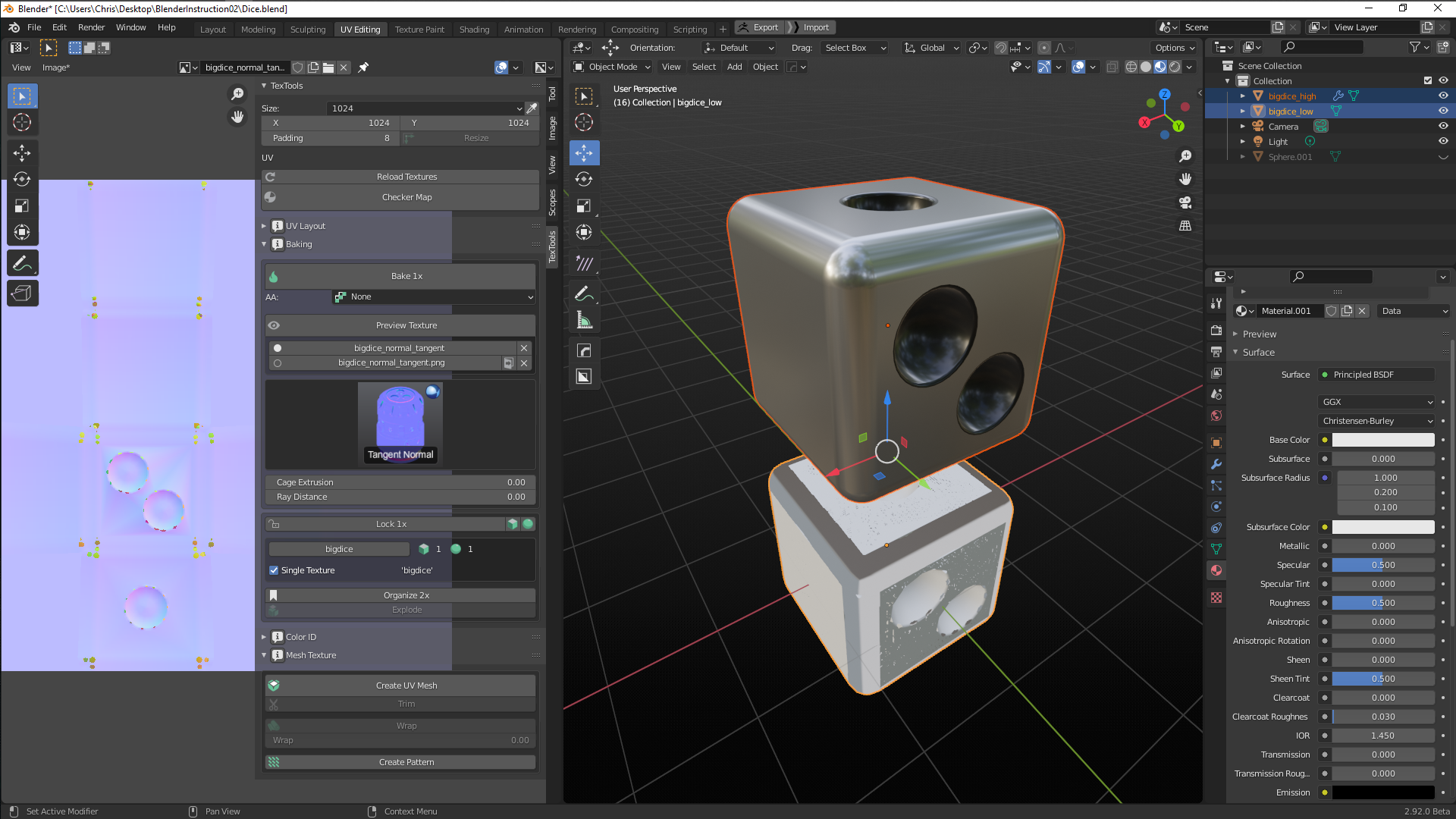Click the Rip Region tool in UV editor
Screen dimensions: 1456x819
[x=22, y=293]
